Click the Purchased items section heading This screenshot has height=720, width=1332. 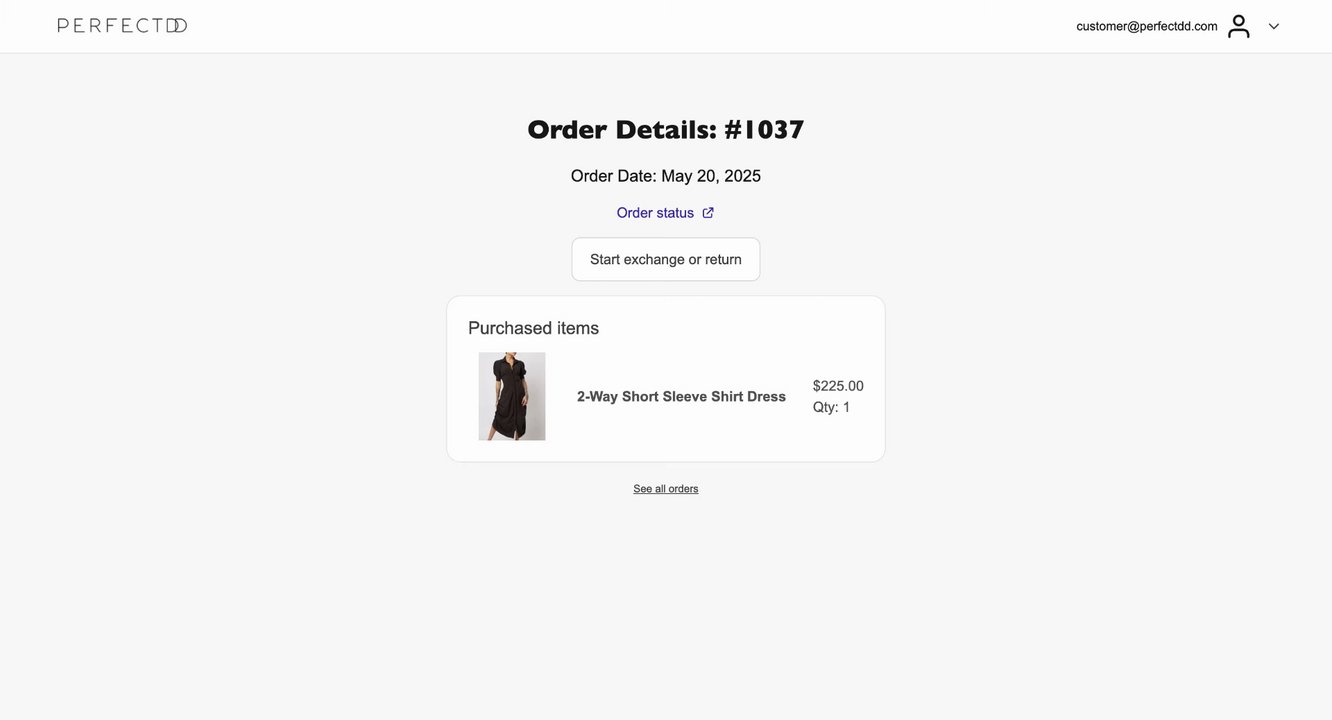(x=534, y=328)
